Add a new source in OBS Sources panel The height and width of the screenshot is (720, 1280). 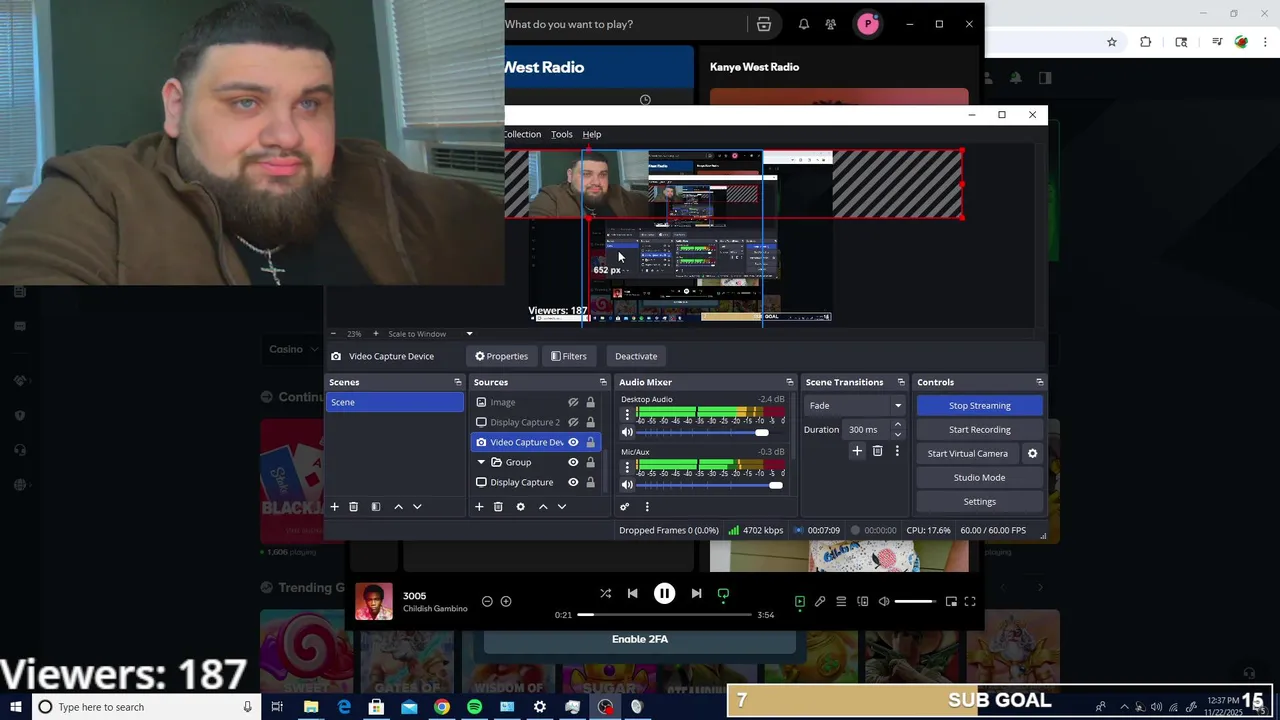pyautogui.click(x=479, y=507)
